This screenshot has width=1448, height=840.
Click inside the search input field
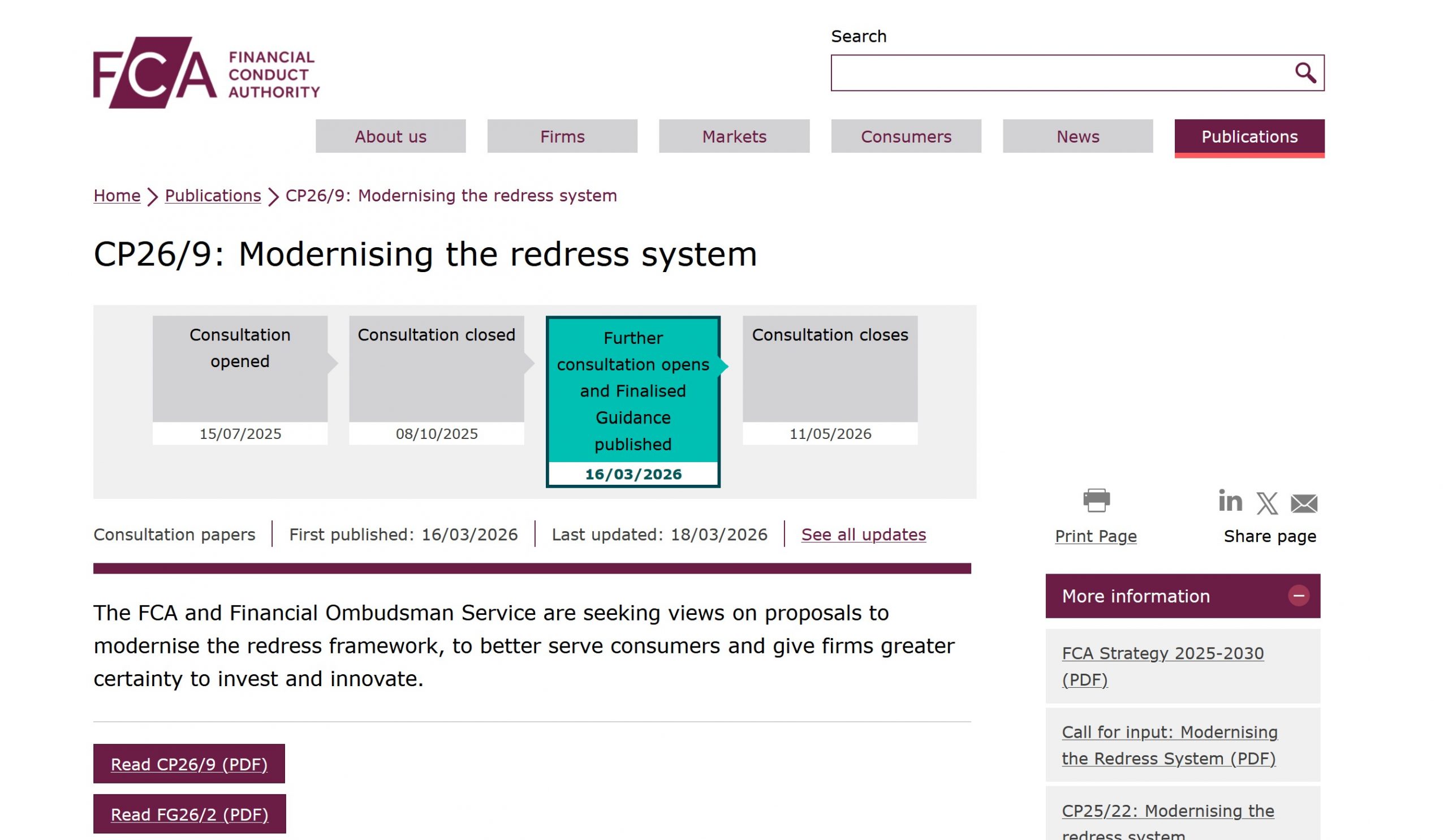(x=1063, y=72)
